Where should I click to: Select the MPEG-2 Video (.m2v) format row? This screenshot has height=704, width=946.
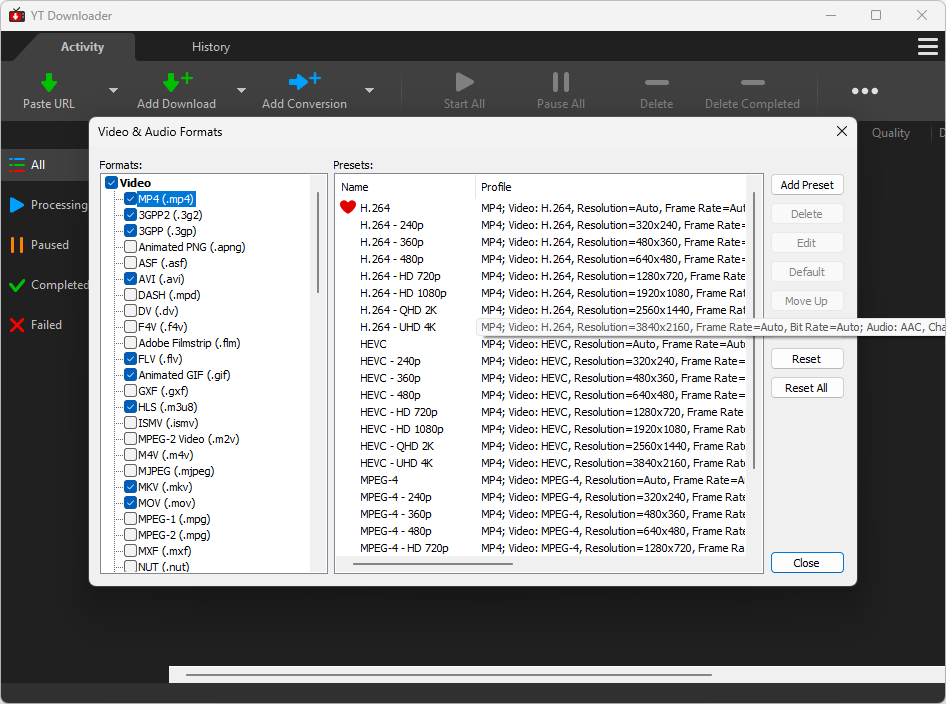click(x=188, y=439)
